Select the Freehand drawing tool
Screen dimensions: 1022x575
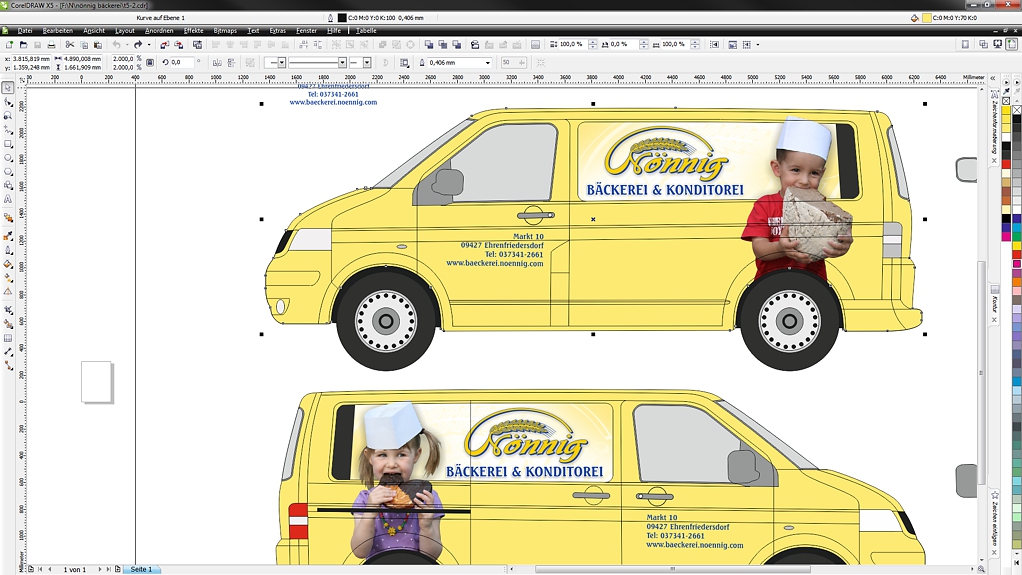pyautogui.click(x=8, y=130)
